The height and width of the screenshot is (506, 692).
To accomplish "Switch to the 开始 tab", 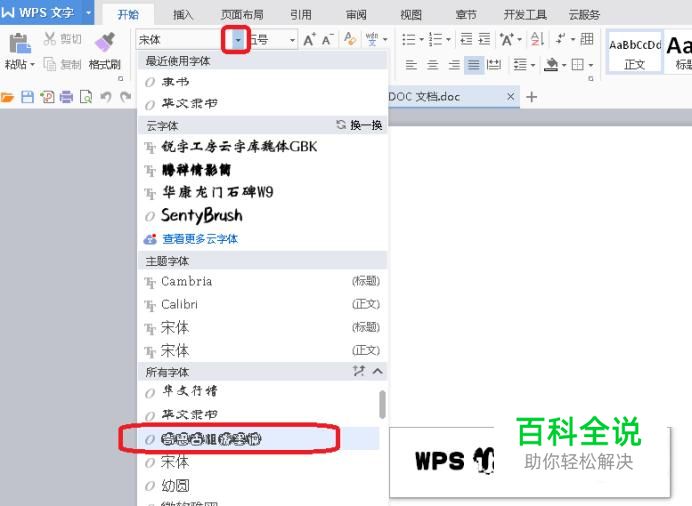I will [128, 15].
